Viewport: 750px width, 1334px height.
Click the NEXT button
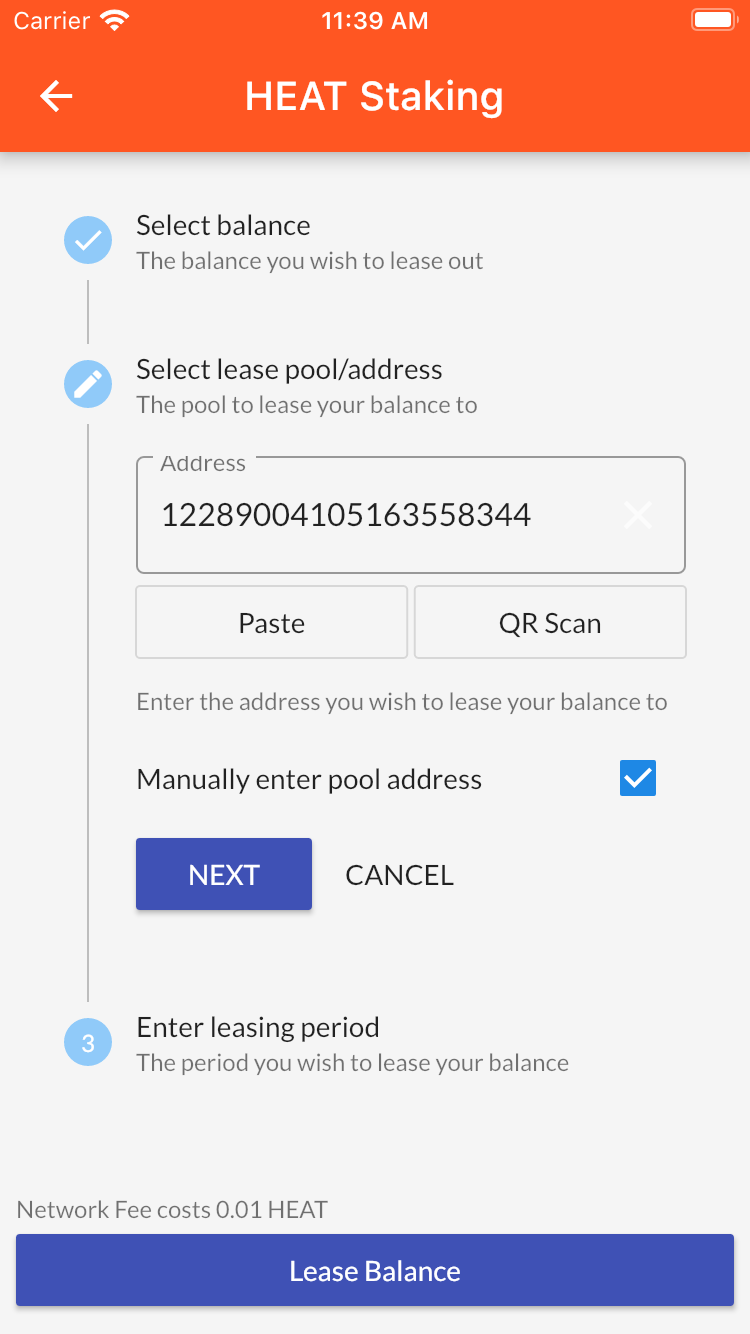tap(224, 874)
